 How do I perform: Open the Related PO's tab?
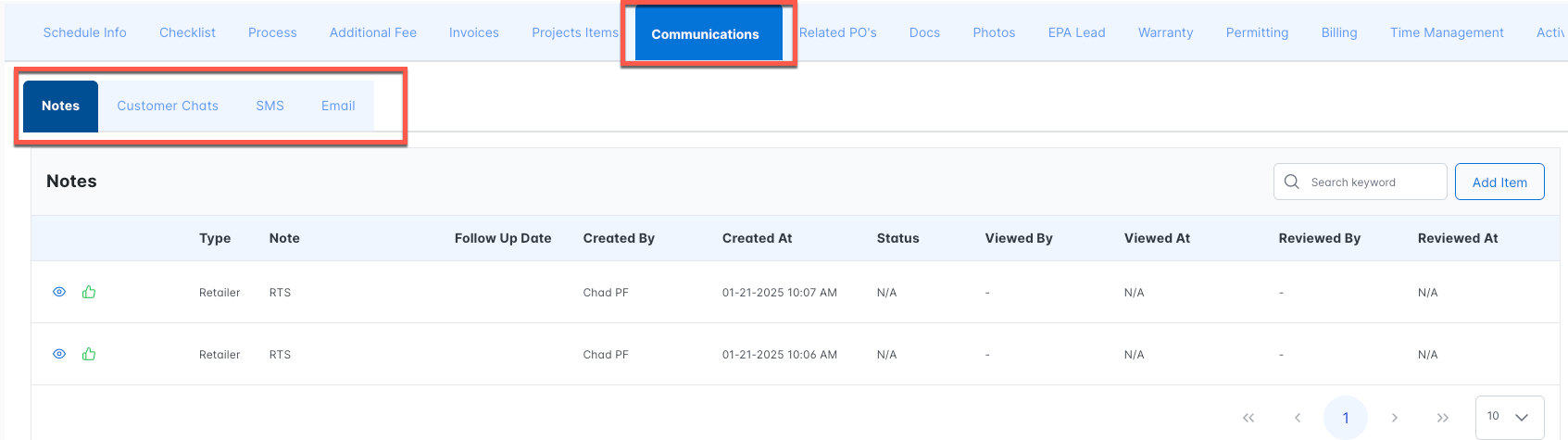[838, 32]
